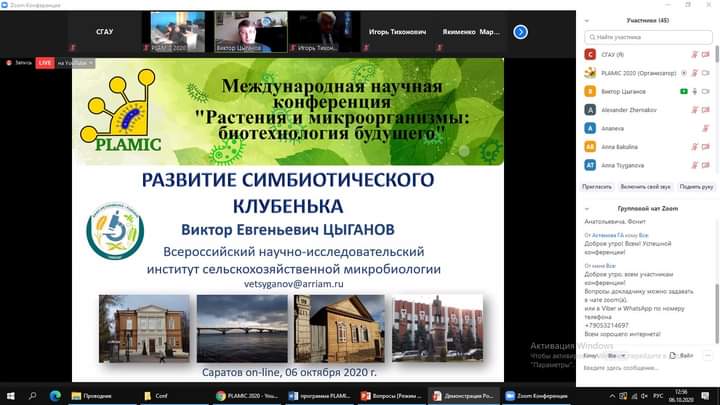Select Виктор Цыганов's video thumbnail
720x405 pixels.
pos(251,32)
